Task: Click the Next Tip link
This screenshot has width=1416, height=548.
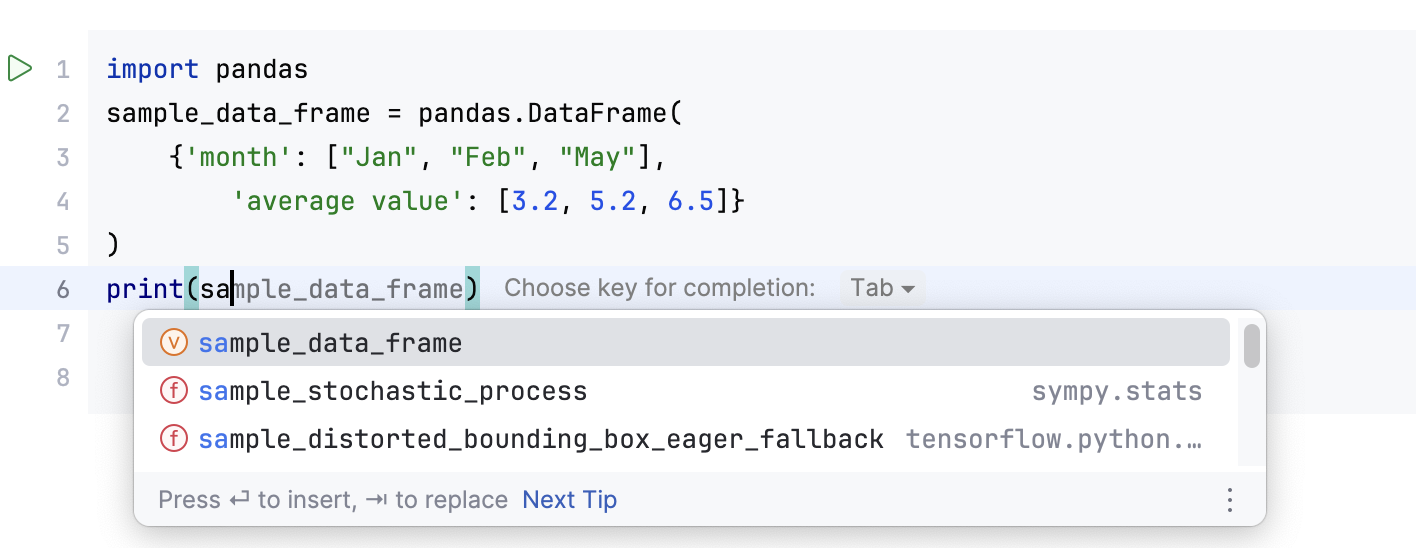Action: 569,500
